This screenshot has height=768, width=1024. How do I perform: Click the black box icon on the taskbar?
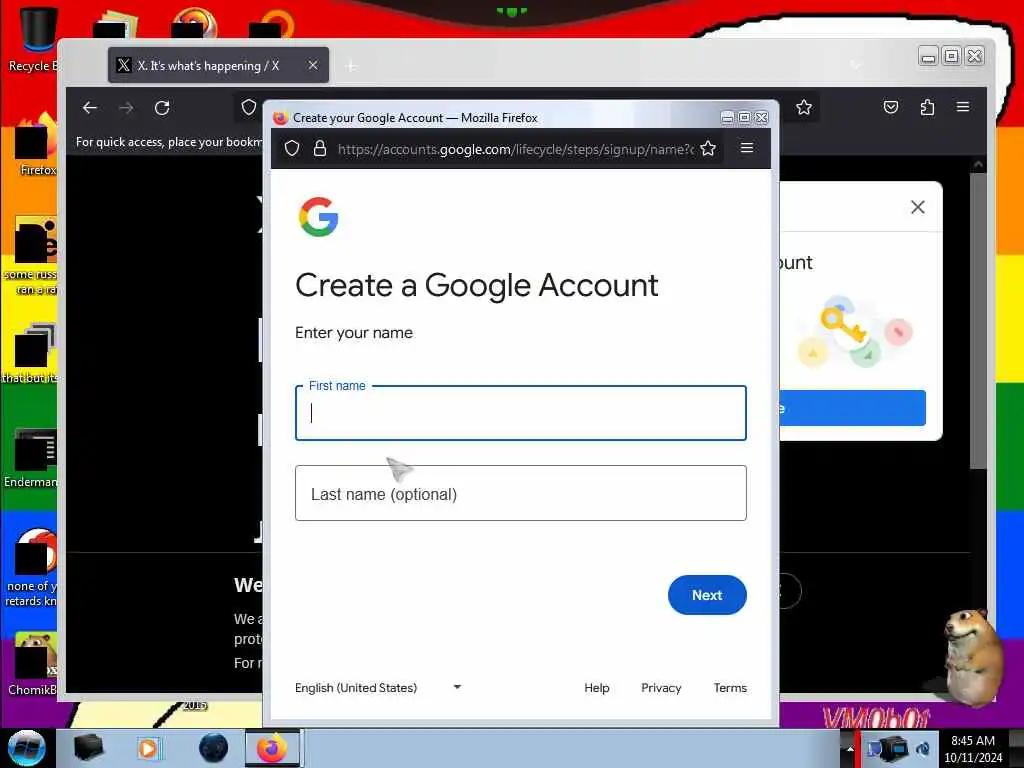[88, 748]
